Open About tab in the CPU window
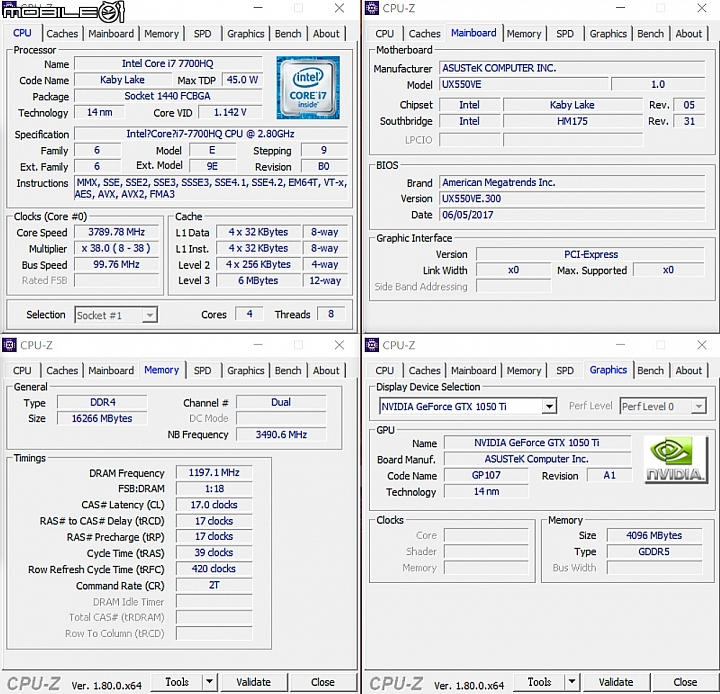Viewport: 720px width, 694px height. [x=326, y=34]
